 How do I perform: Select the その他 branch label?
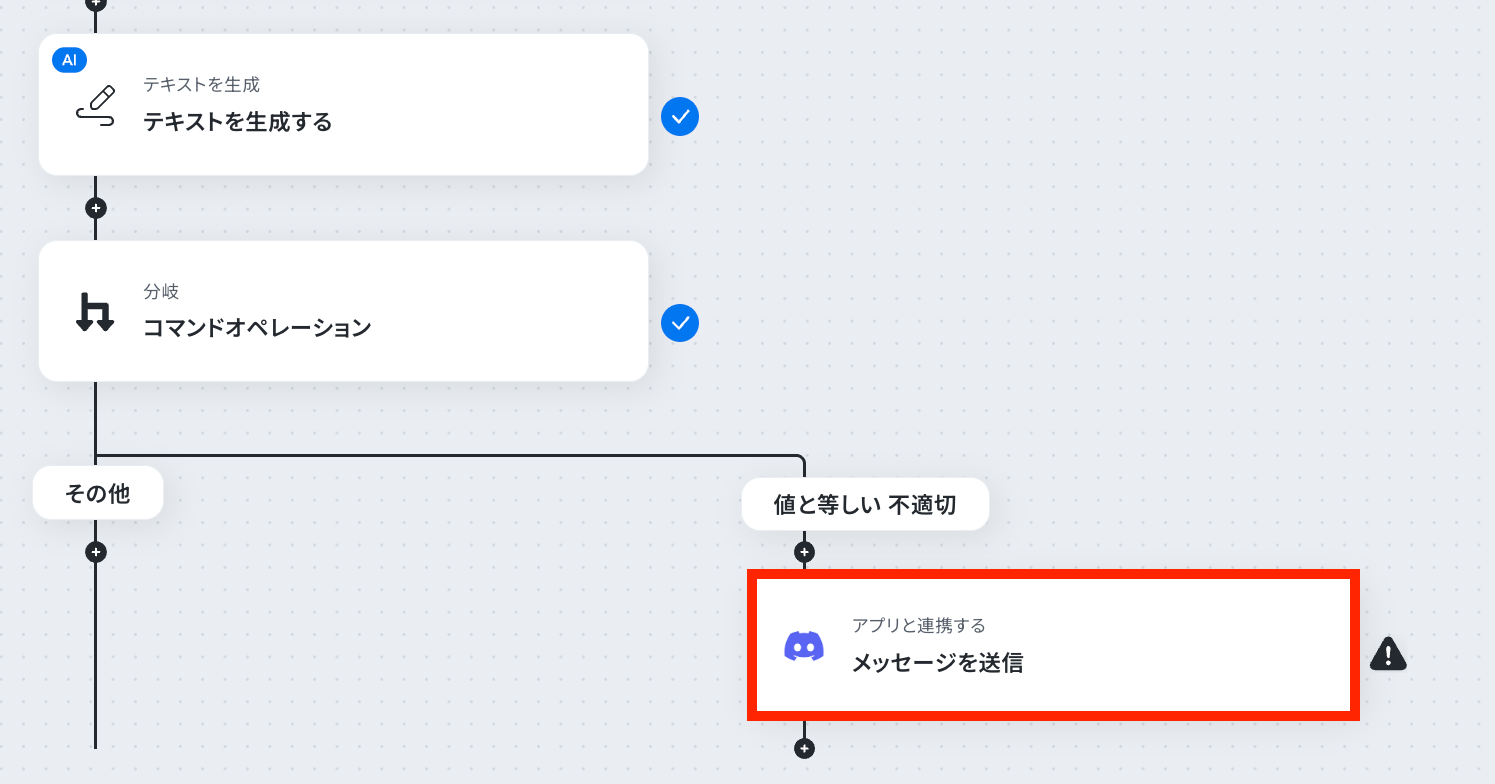pyautogui.click(x=98, y=493)
